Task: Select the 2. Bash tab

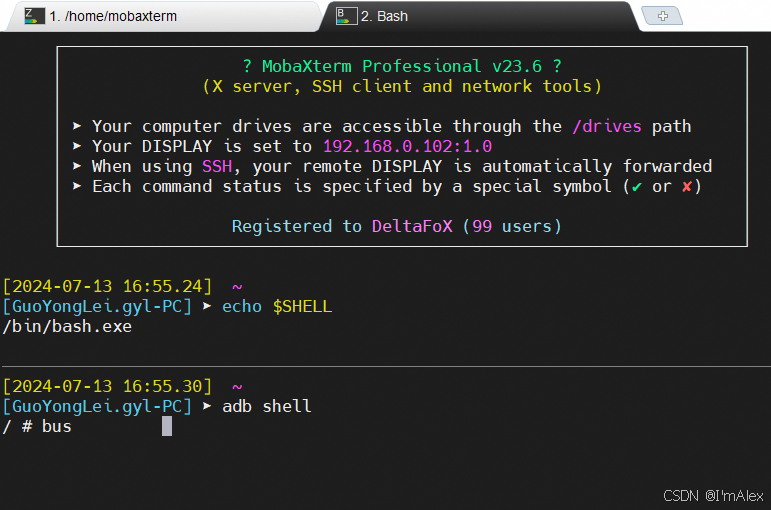Action: tap(479, 16)
